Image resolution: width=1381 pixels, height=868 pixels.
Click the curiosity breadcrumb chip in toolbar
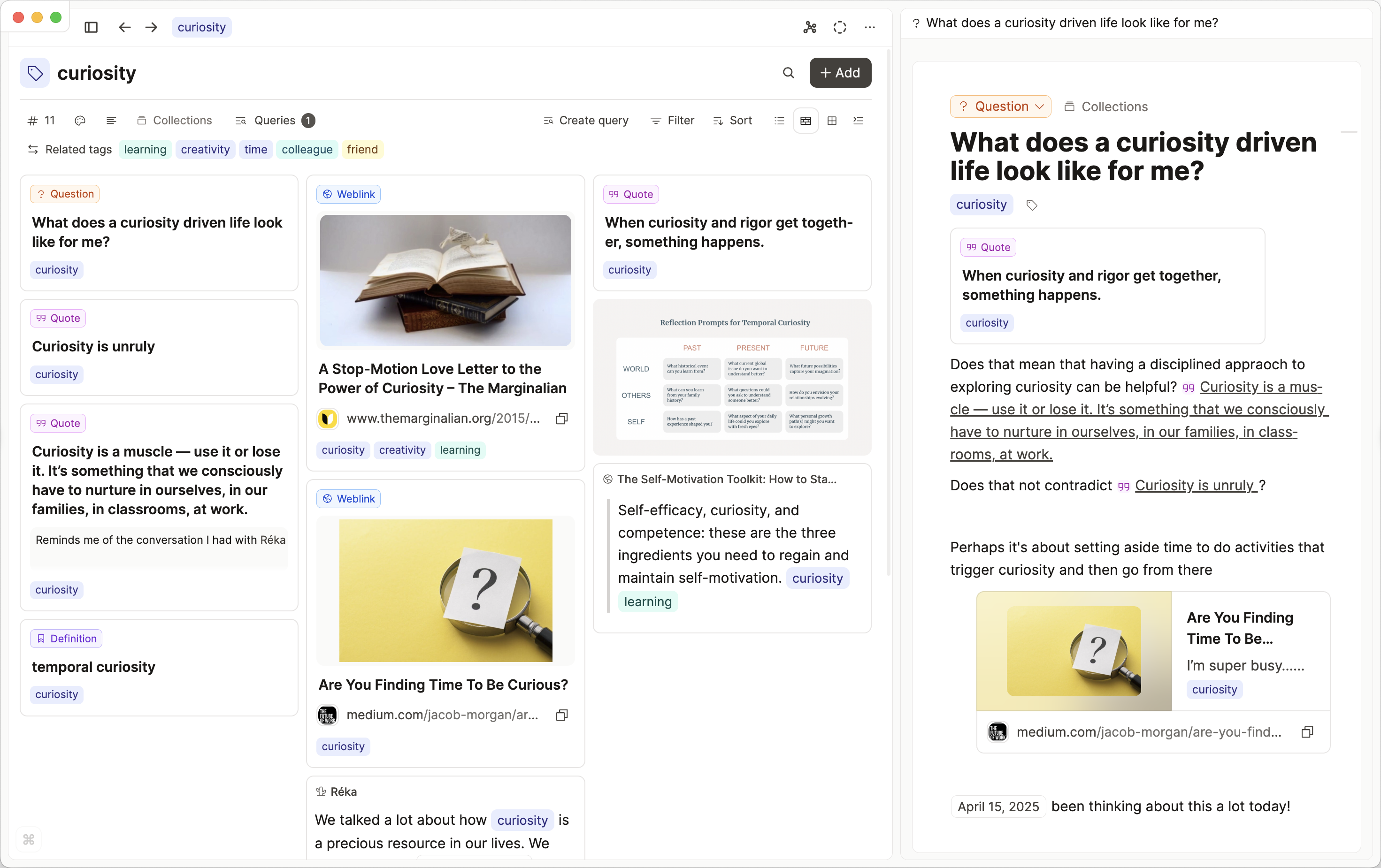pyautogui.click(x=201, y=27)
